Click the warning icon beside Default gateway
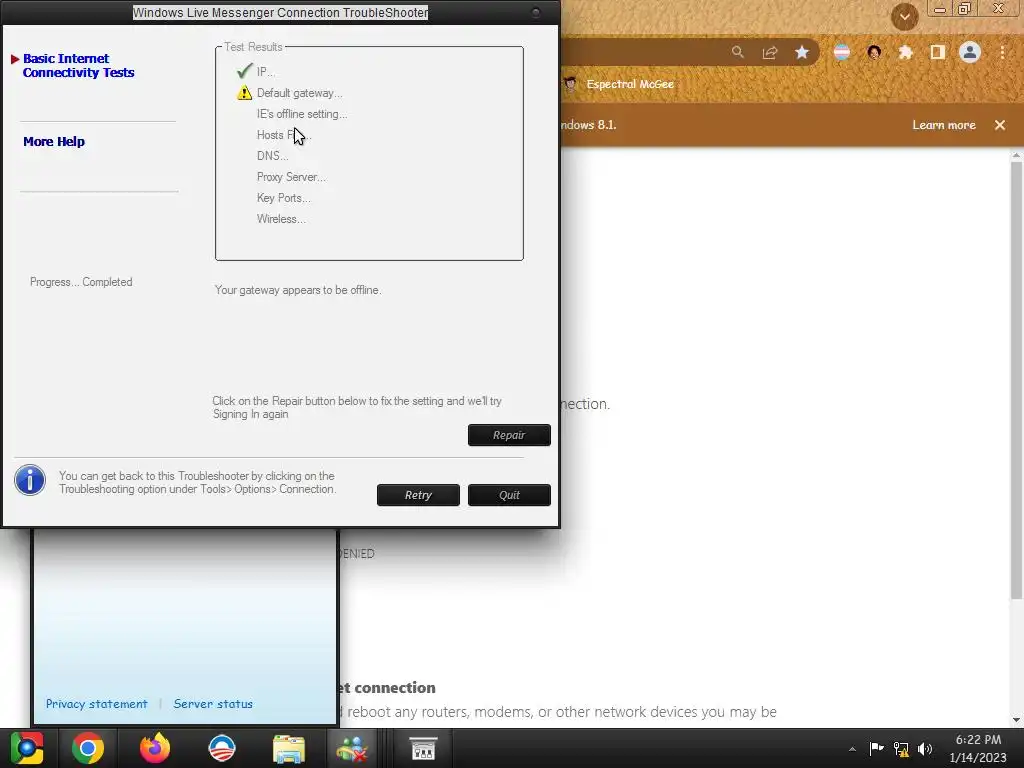The width and height of the screenshot is (1024, 768). (x=244, y=93)
